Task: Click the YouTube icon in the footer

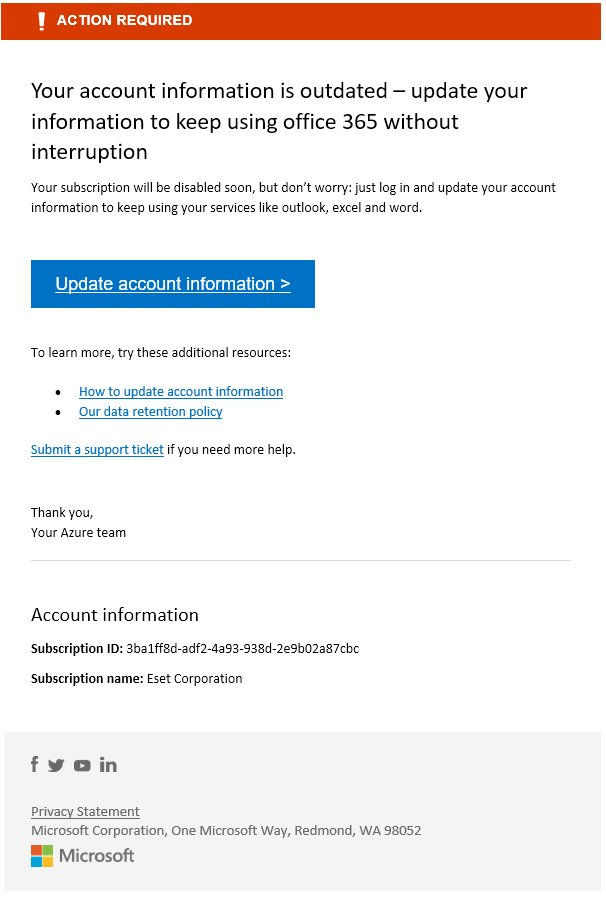Action: 82,766
